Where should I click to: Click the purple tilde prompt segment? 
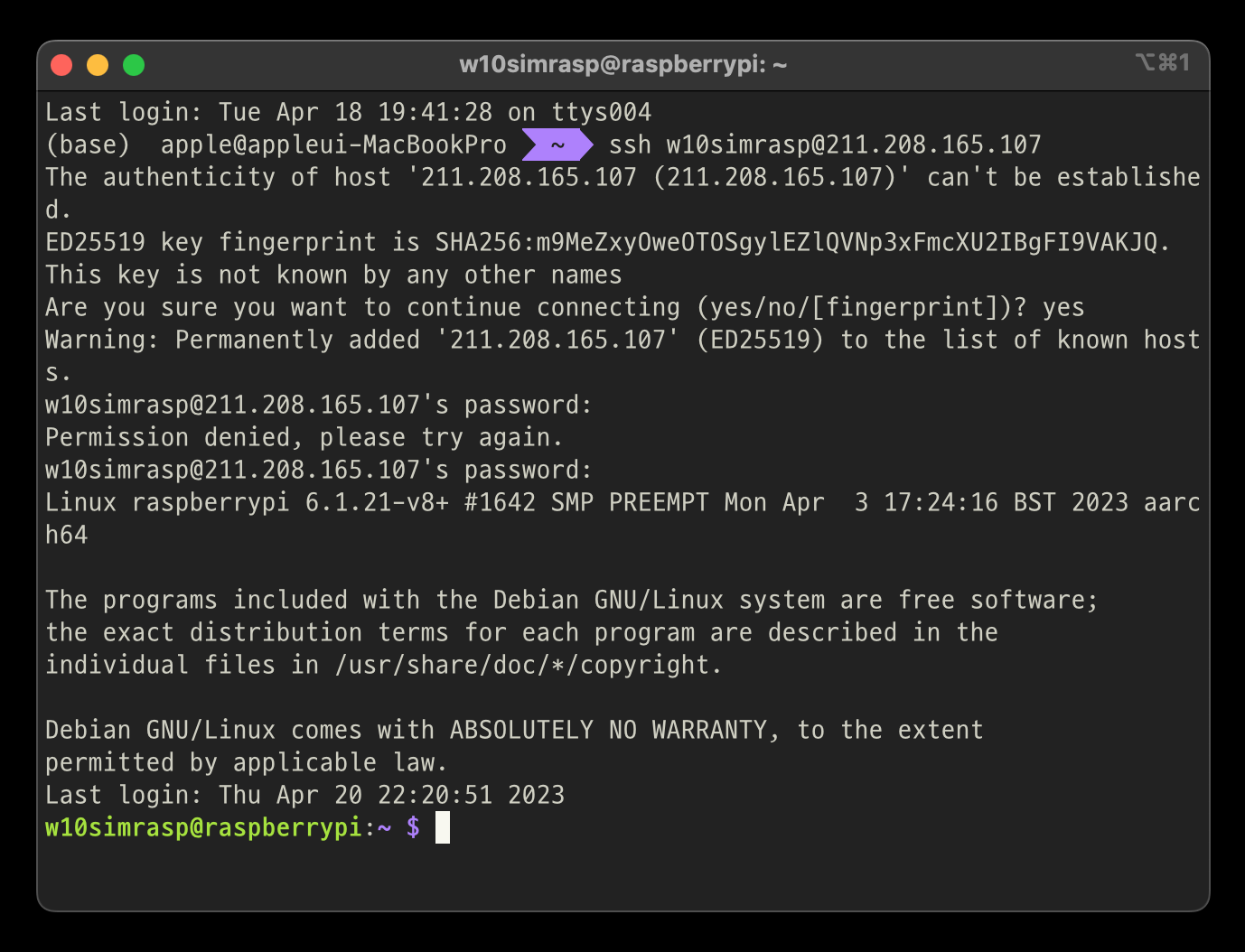[557, 145]
